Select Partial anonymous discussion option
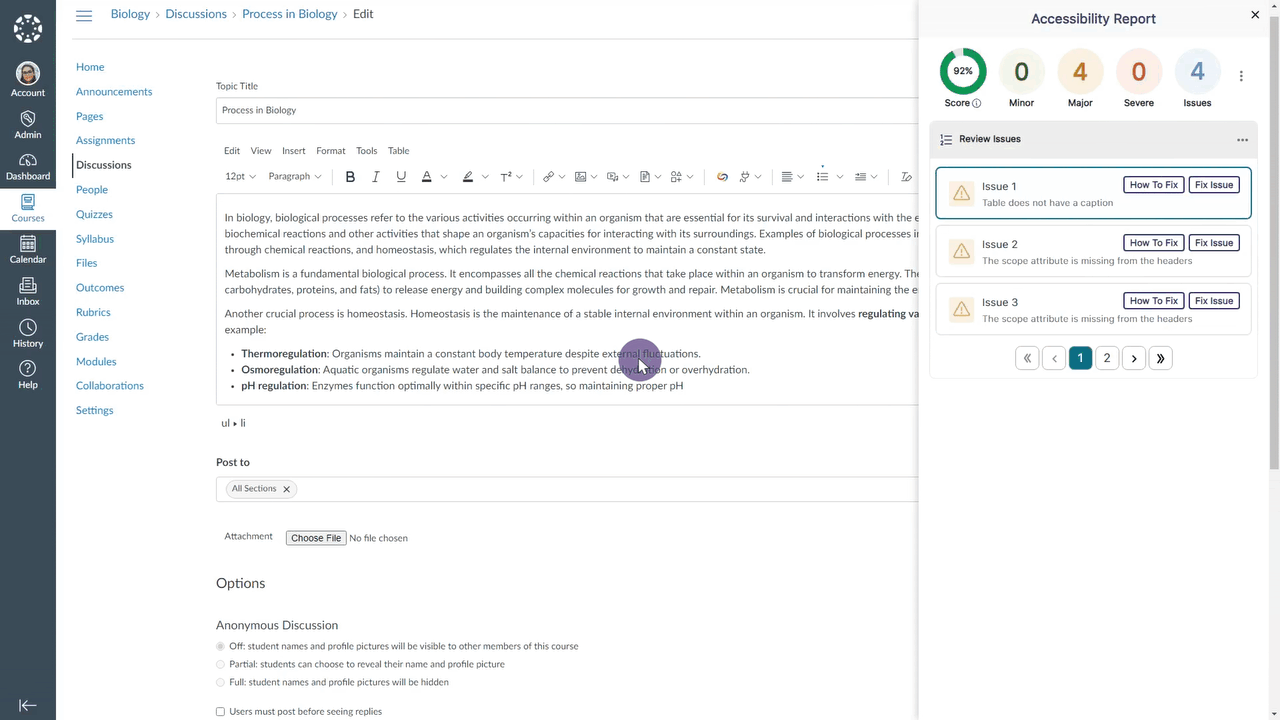Viewport: 1280px width, 720px height. tap(221, 664)
